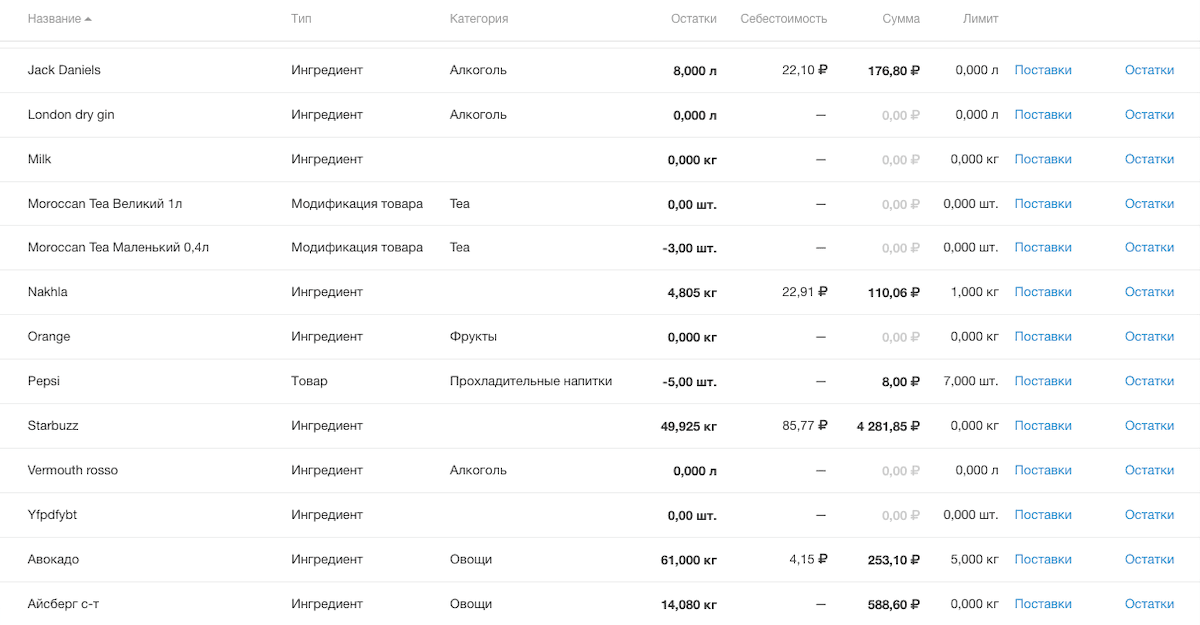Open Поставки for Yfpdfybt

[1043, 515]
